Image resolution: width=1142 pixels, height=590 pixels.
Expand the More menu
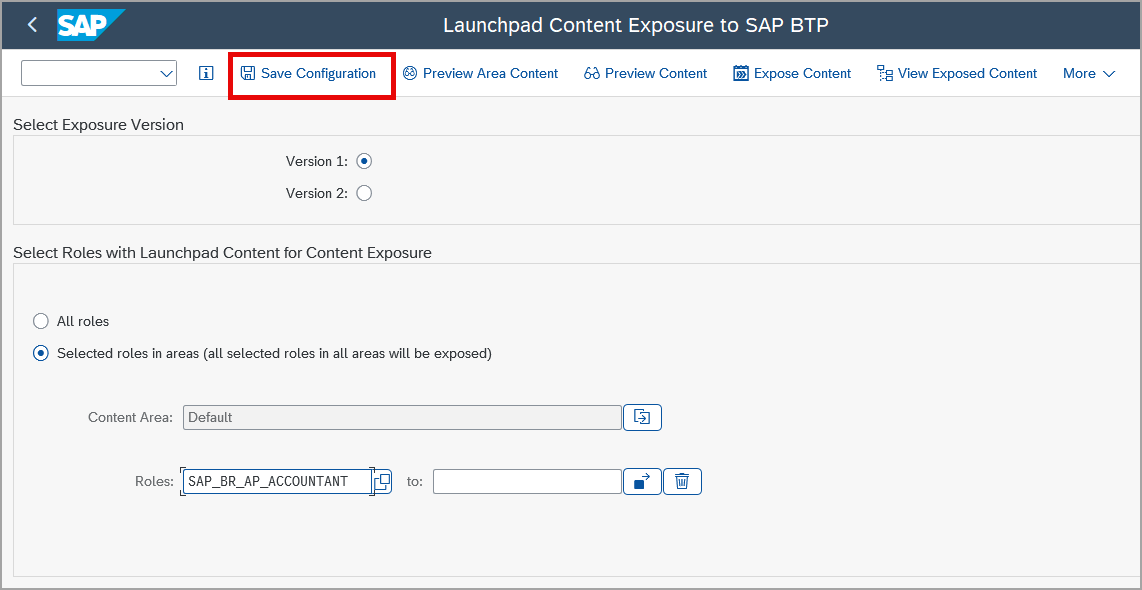click(x=1089, y=74)
